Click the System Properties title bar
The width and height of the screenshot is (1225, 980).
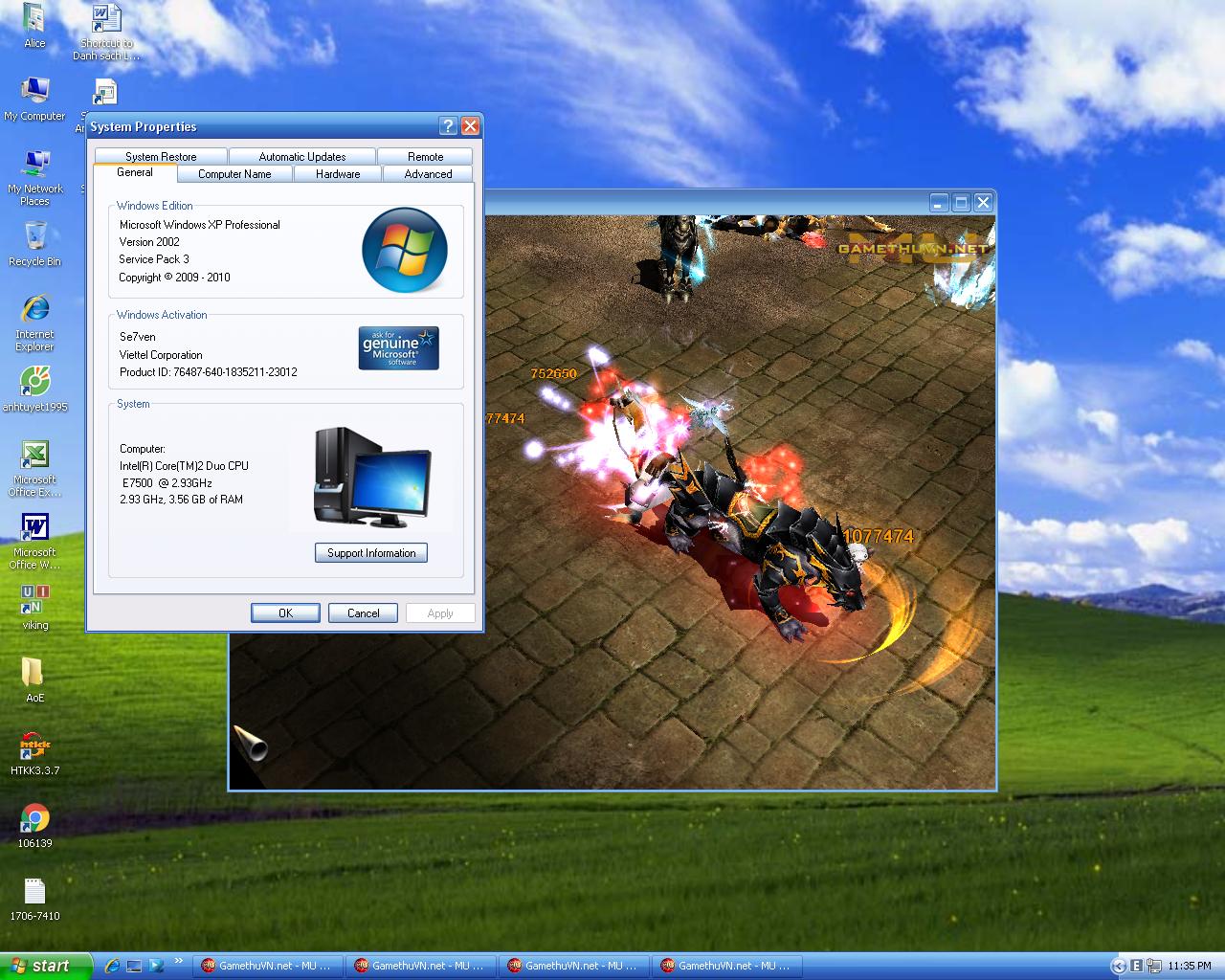[263, 126]
